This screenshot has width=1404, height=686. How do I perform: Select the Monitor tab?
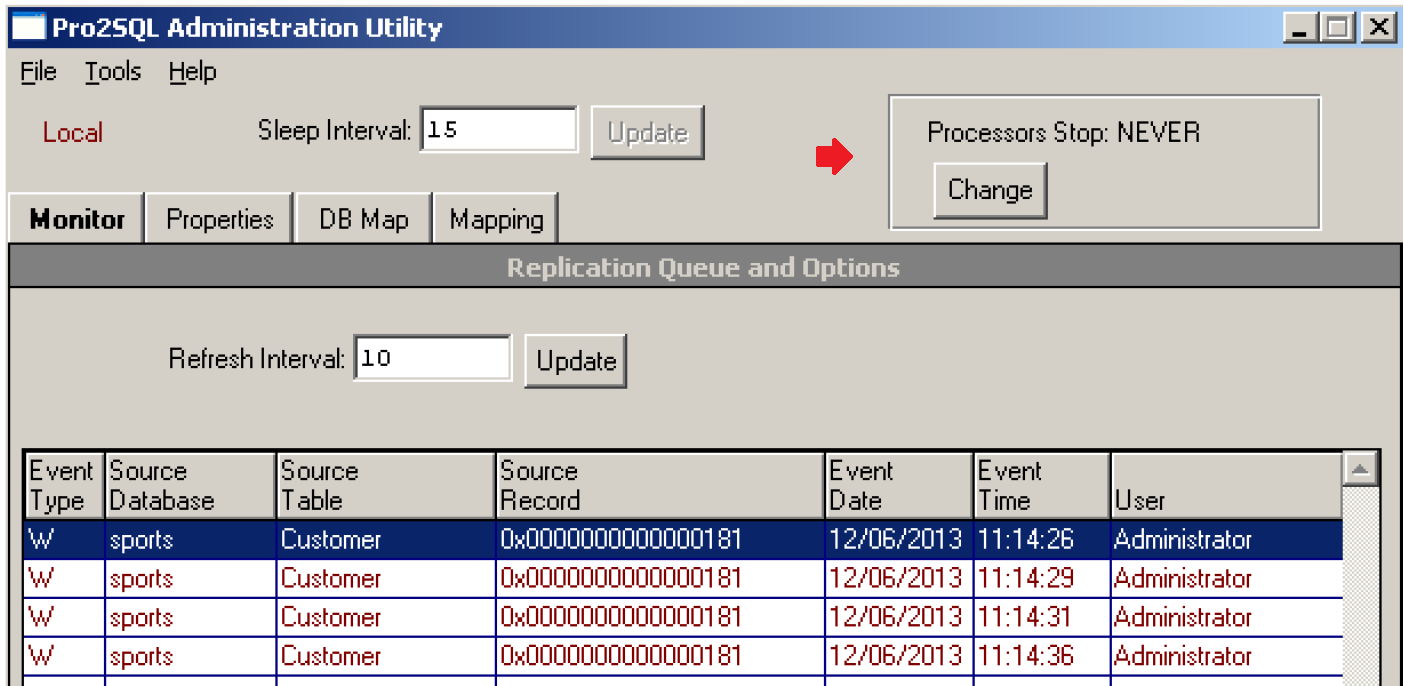(x=77, y=219)
